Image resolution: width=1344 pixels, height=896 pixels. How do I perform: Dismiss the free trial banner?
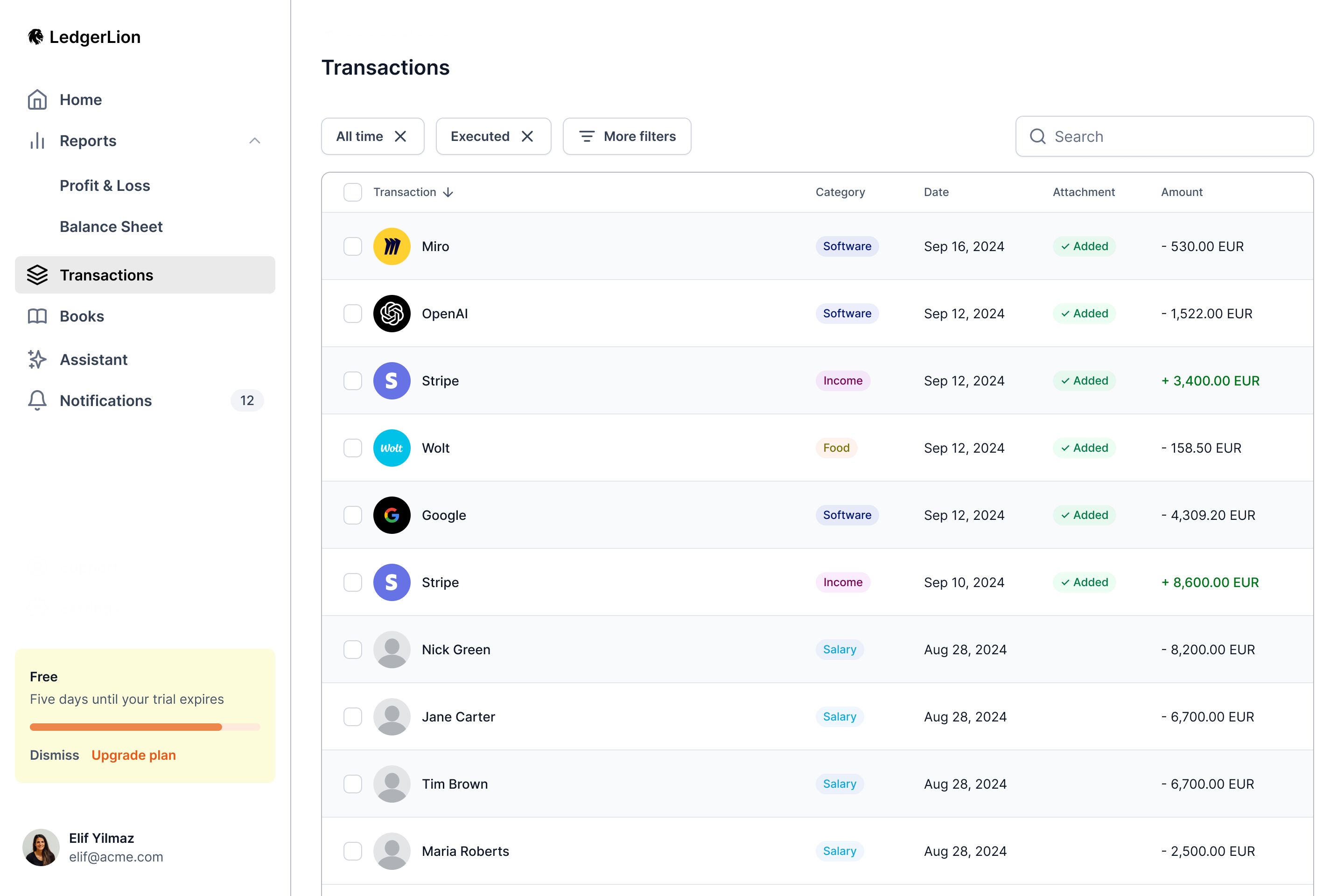(x=54, y=756)
